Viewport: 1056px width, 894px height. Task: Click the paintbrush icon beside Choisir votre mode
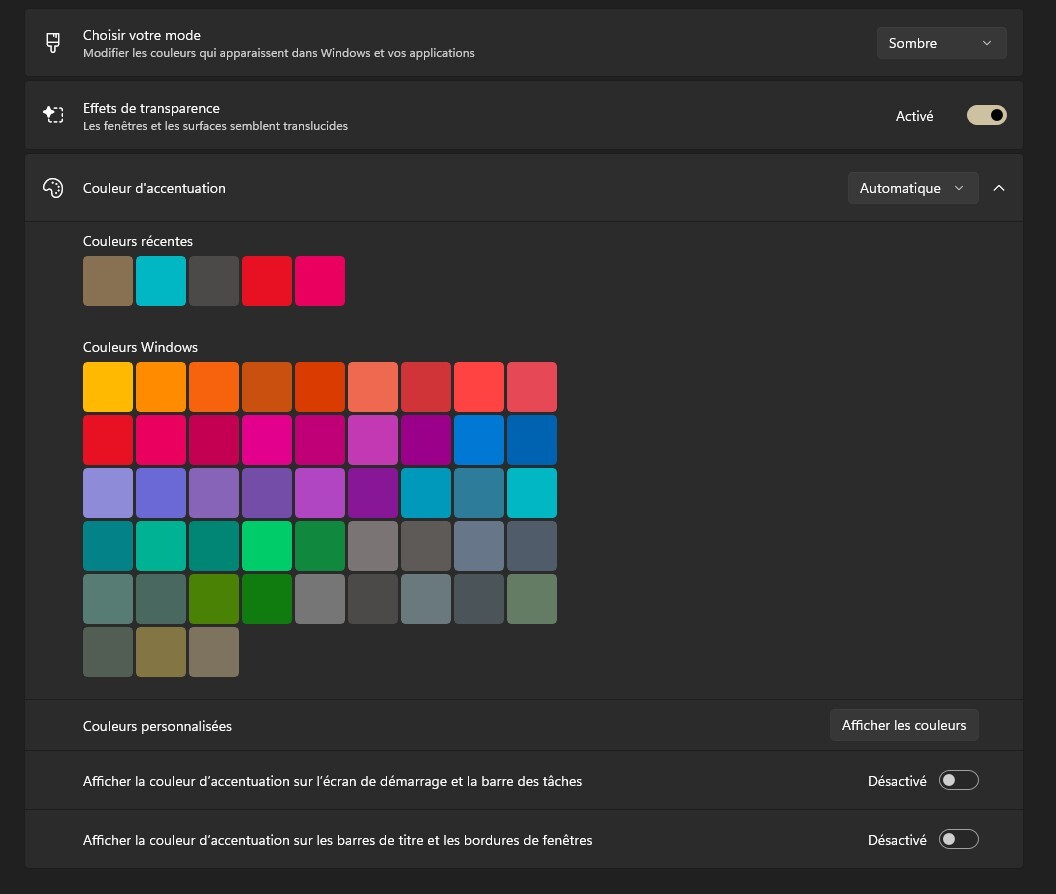pos(53,43)
